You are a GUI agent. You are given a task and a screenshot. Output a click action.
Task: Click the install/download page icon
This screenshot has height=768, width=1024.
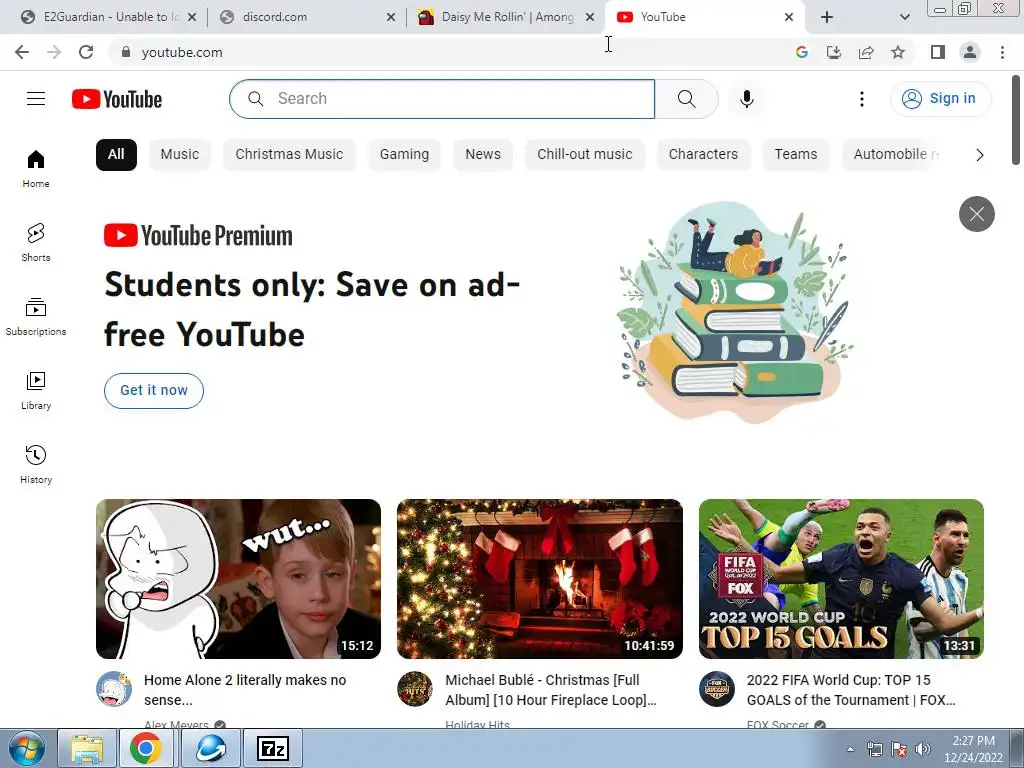pyautogui.click(x=834, y=52)
